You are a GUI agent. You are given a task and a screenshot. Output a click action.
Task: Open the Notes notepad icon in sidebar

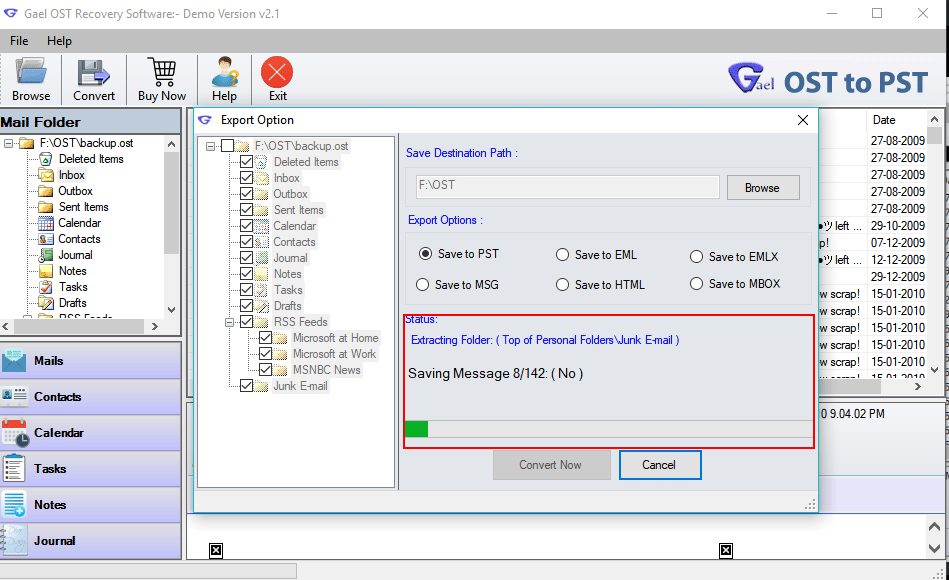(14, 504)
